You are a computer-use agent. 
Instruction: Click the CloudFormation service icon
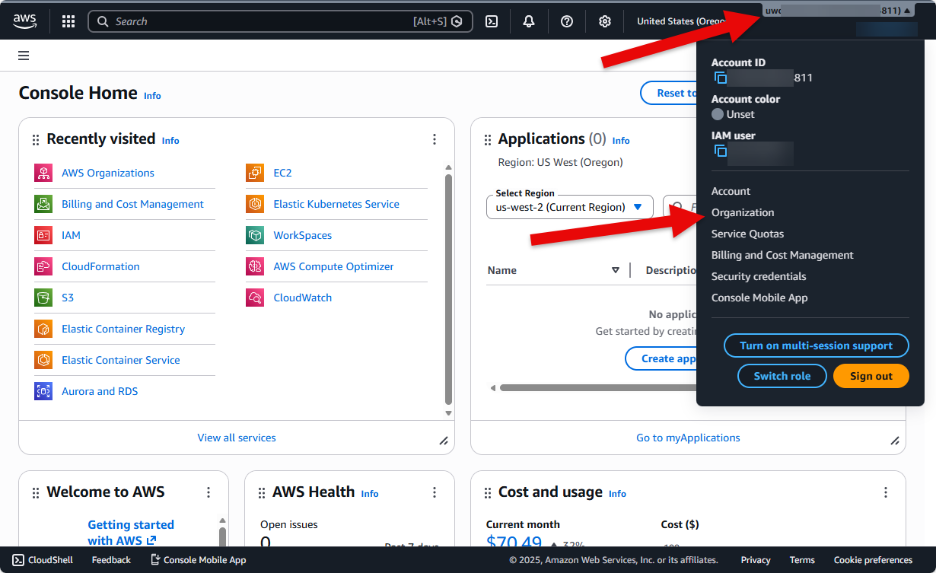tap(44, 266)
